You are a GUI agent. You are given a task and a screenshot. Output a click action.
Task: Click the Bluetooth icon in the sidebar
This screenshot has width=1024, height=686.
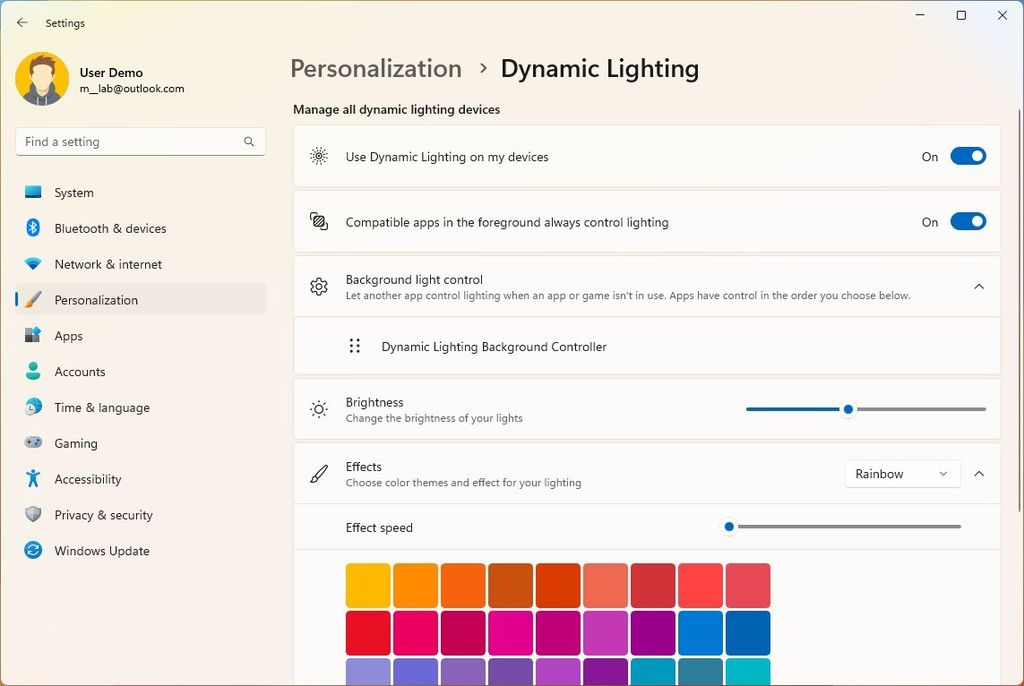pyautogui.click(x=35, y=228)
